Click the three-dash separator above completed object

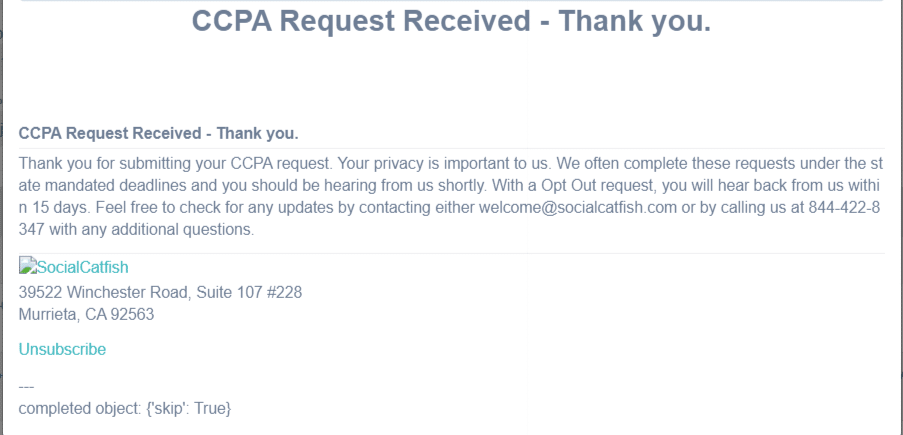pyautogui.click(x=26, y=387)
